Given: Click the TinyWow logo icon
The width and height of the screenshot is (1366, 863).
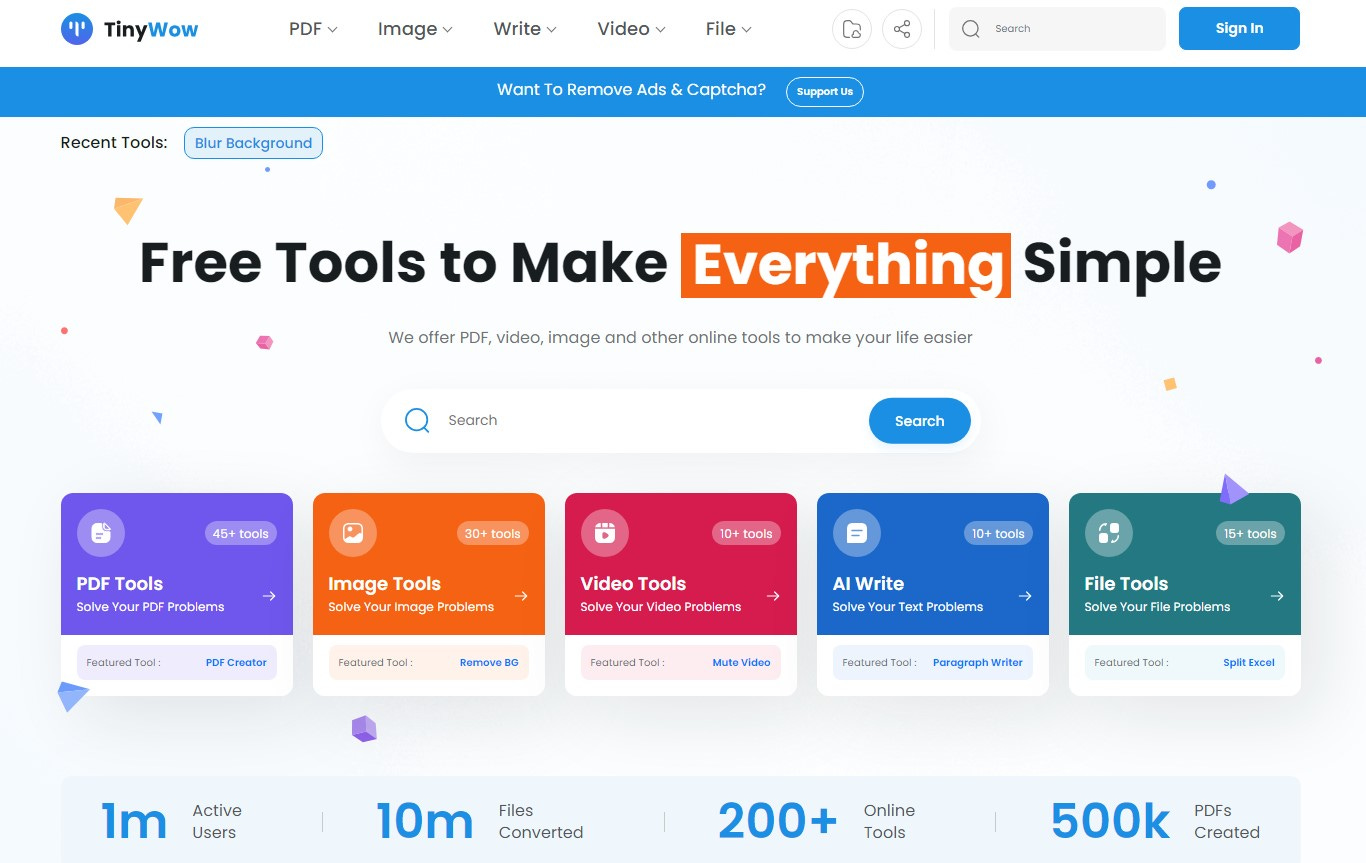Looking at the screenshot, I should point(77,29).
